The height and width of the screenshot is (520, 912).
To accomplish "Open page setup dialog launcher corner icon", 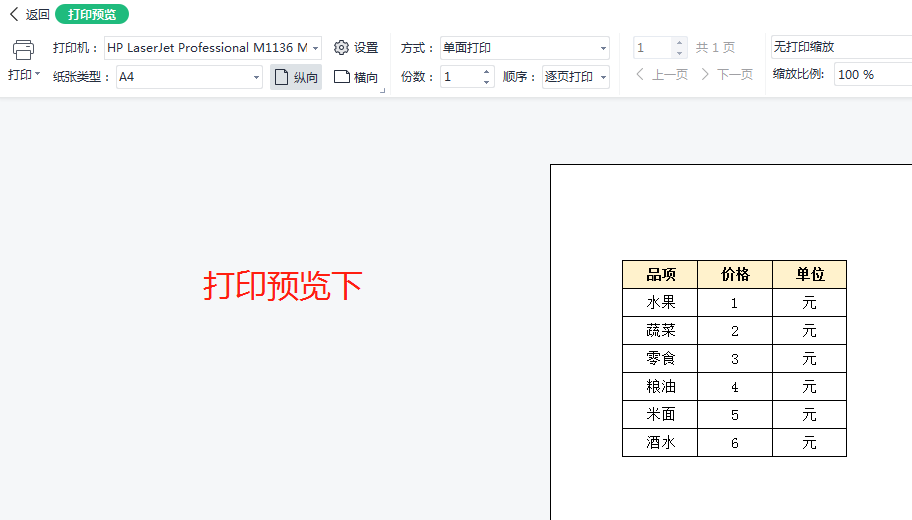I will point(383,91).
